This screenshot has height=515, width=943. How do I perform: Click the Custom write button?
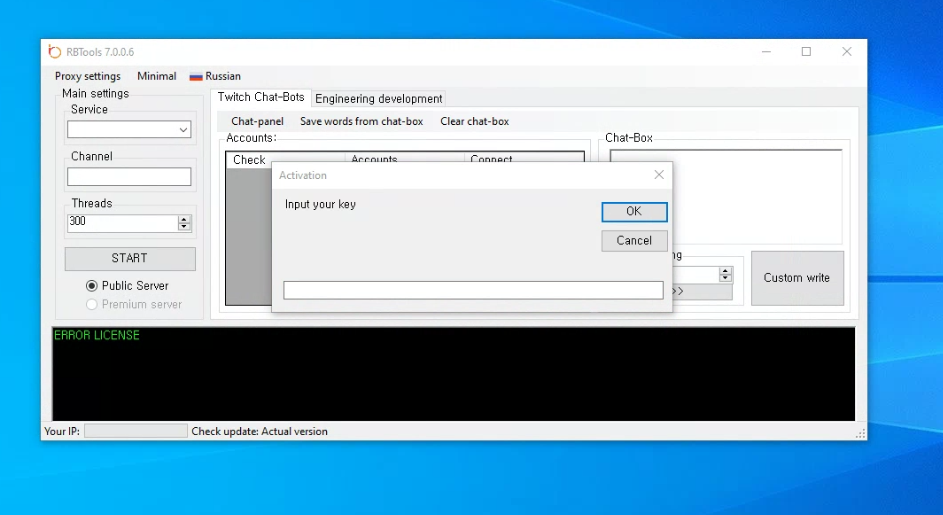797,278
